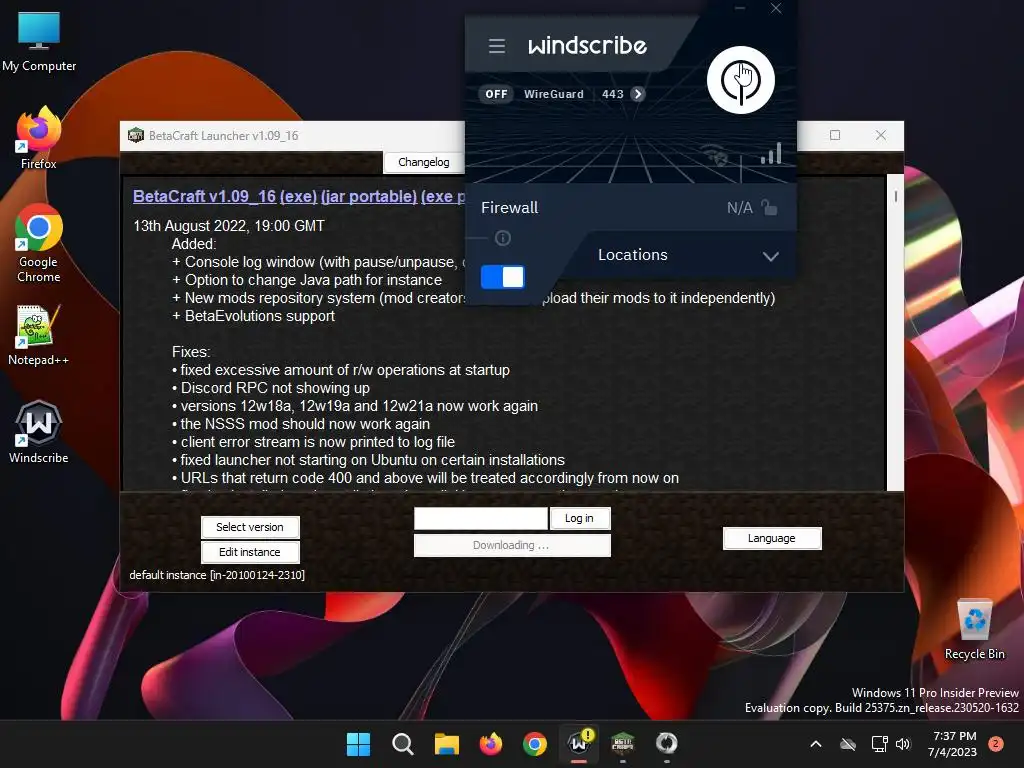Open Firefox from the taskbar
Viewport: 1024px width, 768px height.
coord(491,744)
